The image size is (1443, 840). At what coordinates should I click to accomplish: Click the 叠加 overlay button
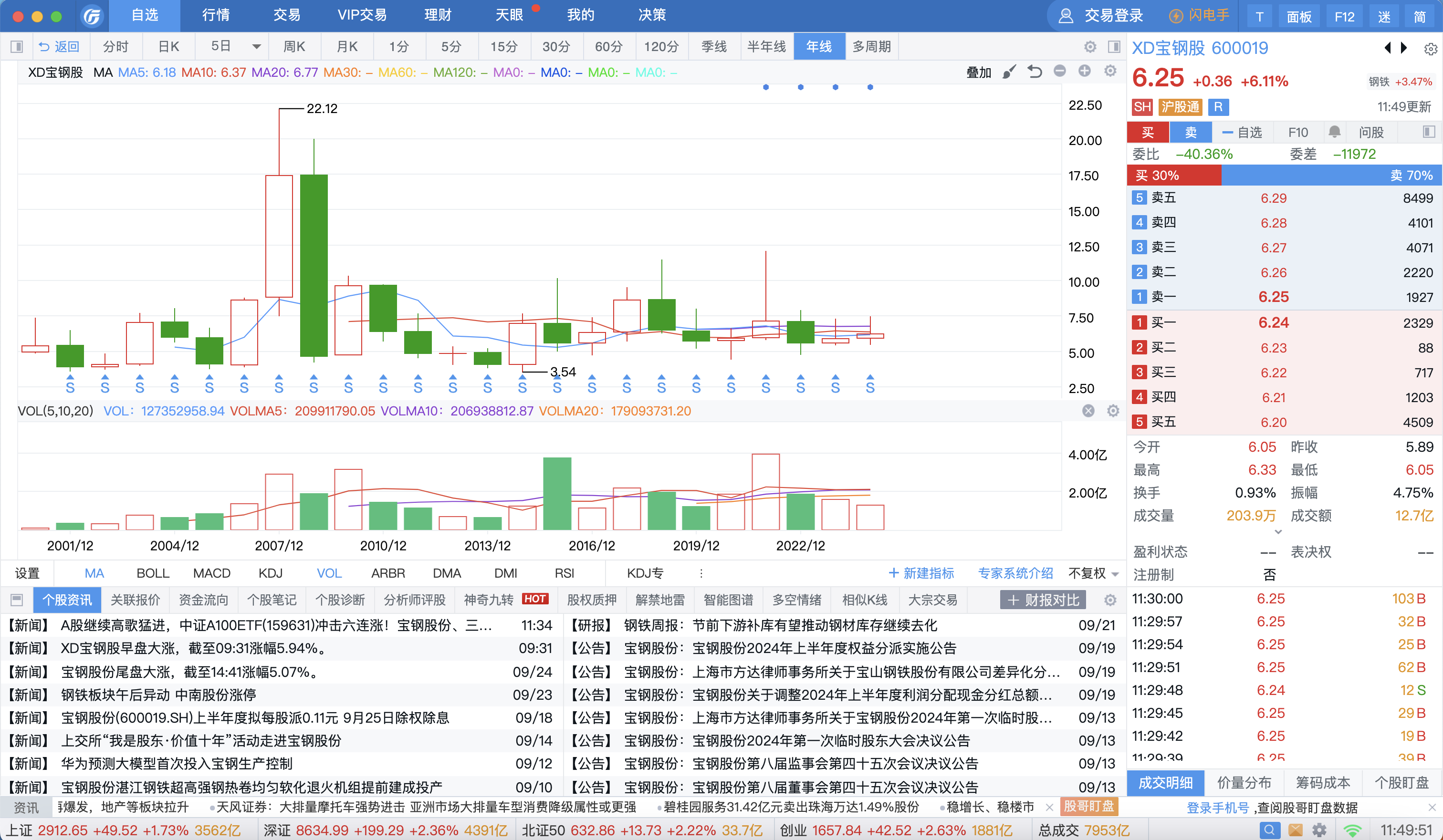[x=978, y=72]
